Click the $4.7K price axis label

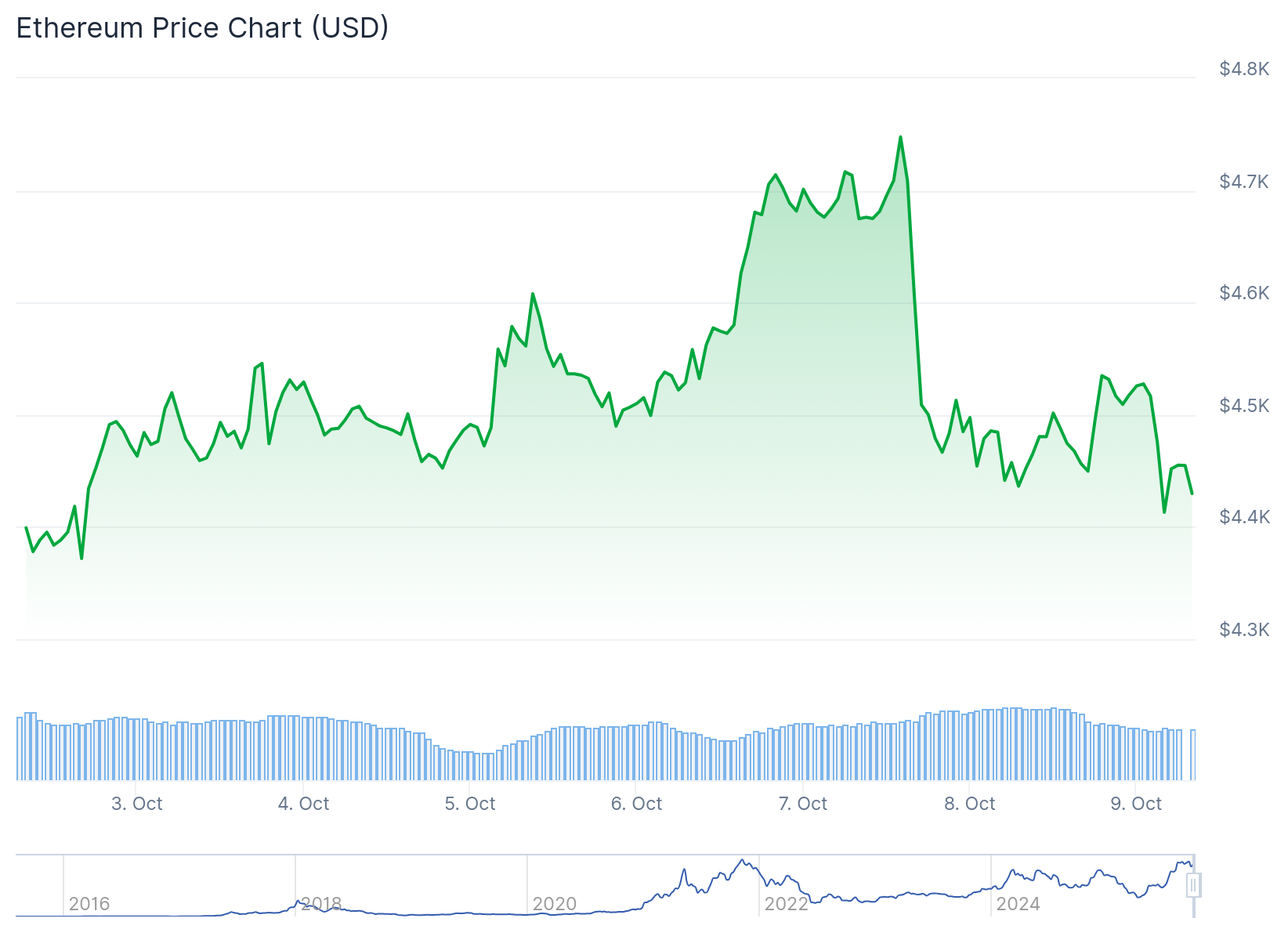(x=1244, y=182)
